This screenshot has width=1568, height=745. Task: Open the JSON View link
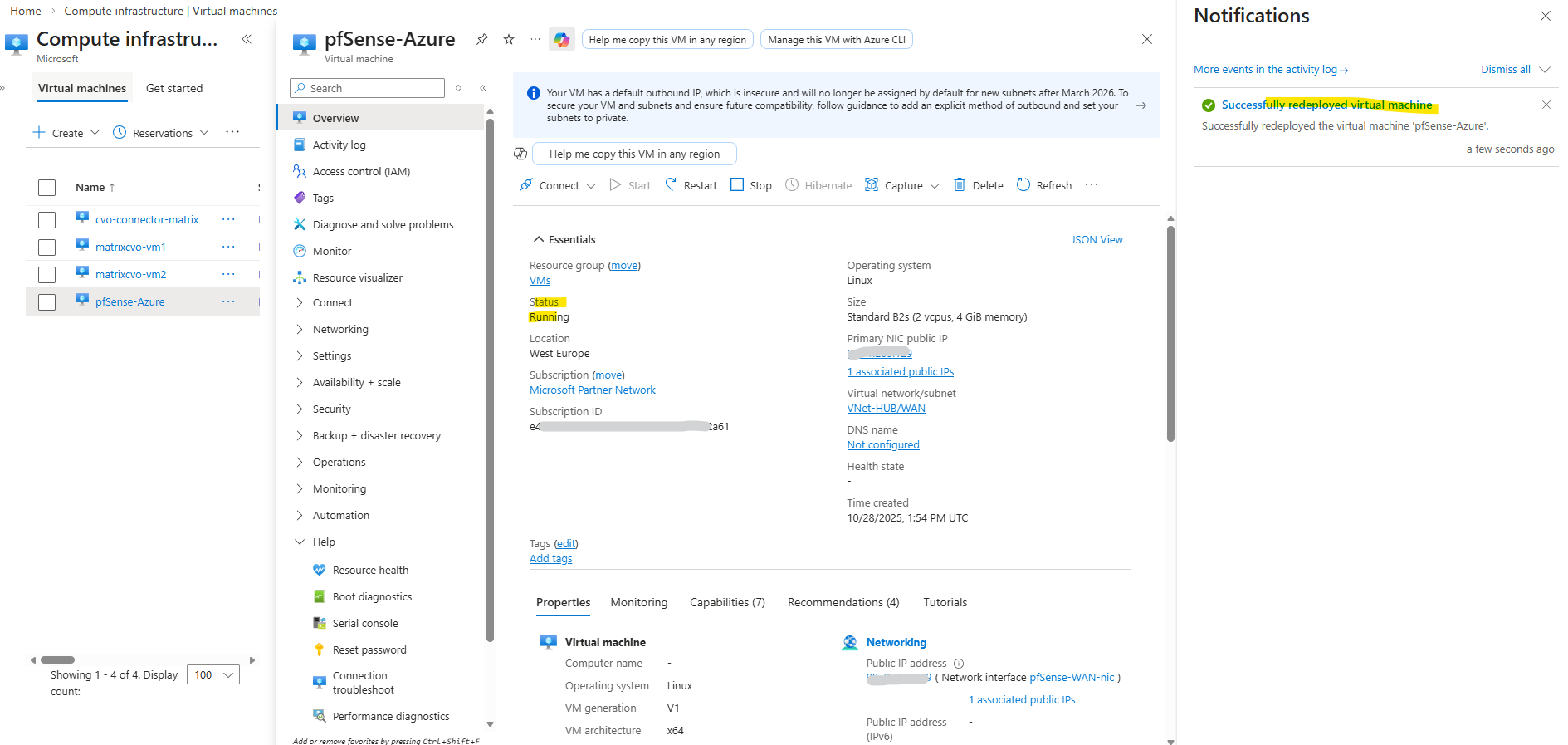point(1097,240)
